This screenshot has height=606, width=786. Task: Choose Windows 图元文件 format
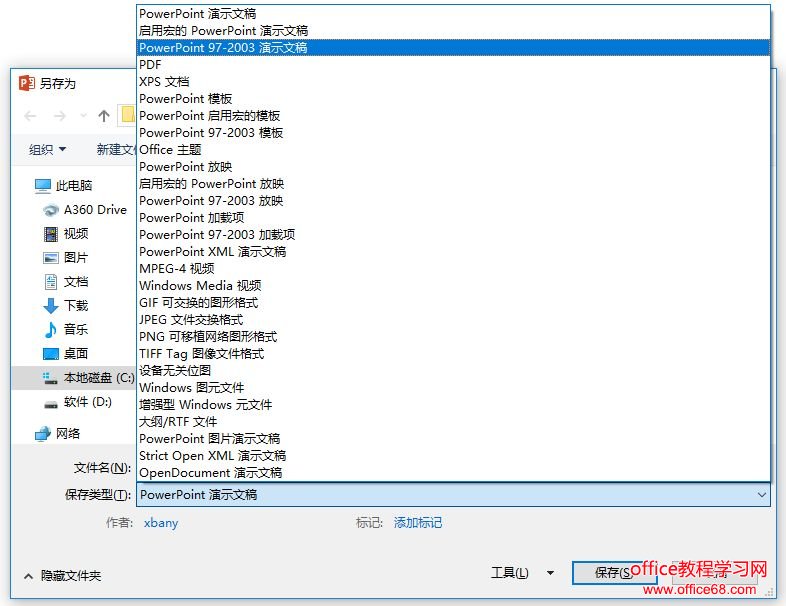click(453, 388)
